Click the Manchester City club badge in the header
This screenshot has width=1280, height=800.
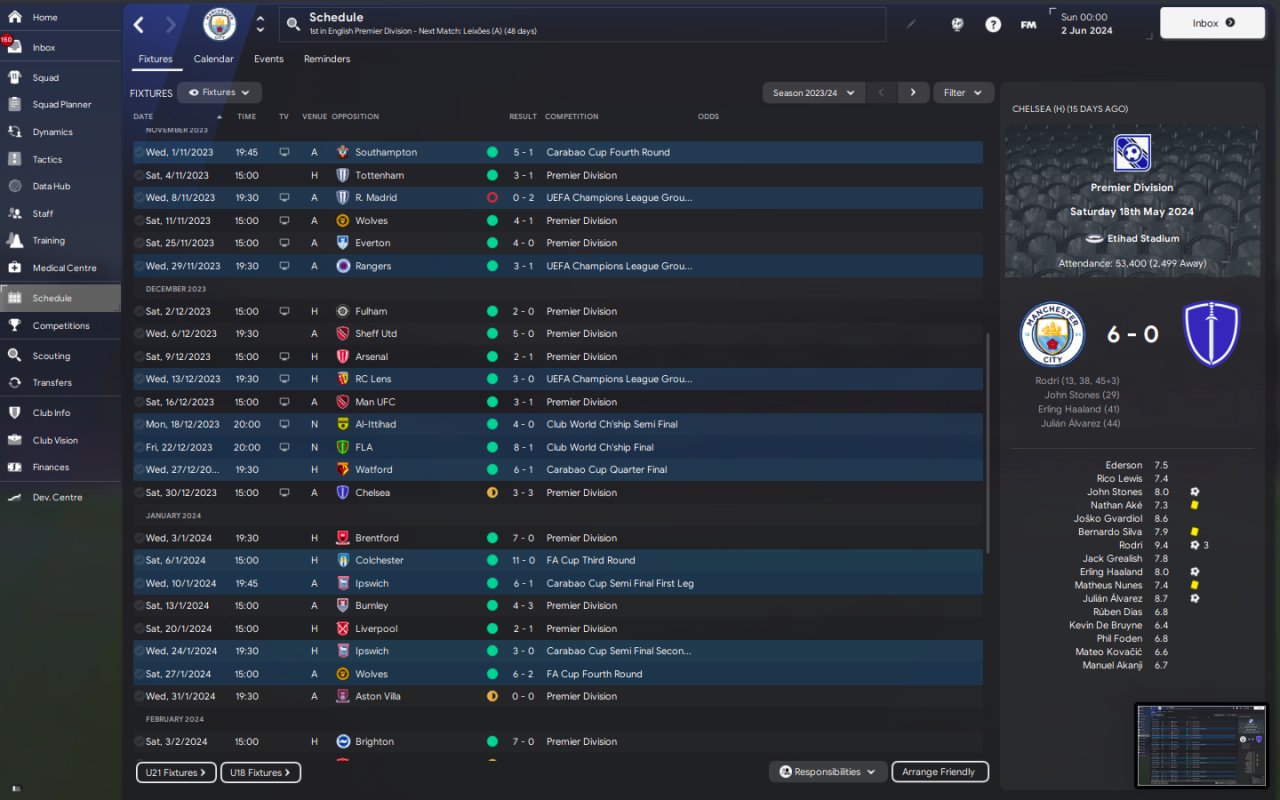[x=220, y=24]
